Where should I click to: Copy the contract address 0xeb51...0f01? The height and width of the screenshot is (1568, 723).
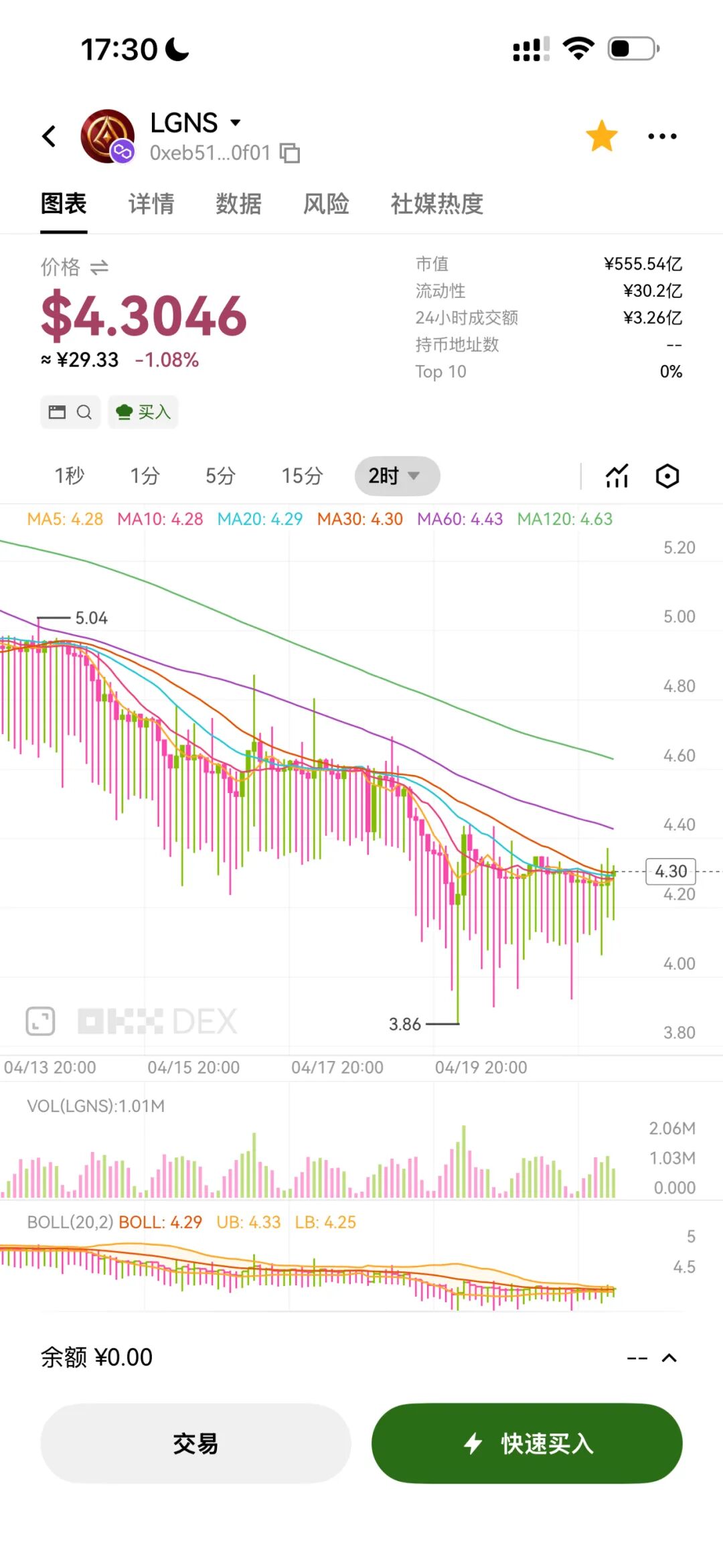[x=289, y=153]
